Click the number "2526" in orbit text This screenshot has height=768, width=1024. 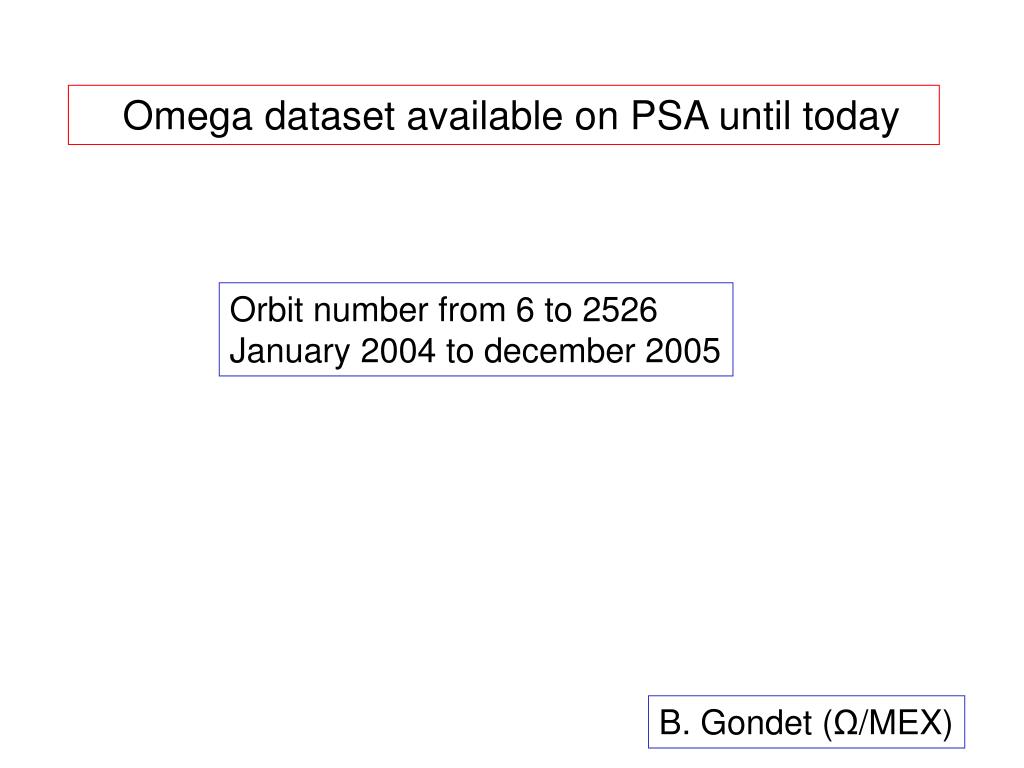click(619, 310)
